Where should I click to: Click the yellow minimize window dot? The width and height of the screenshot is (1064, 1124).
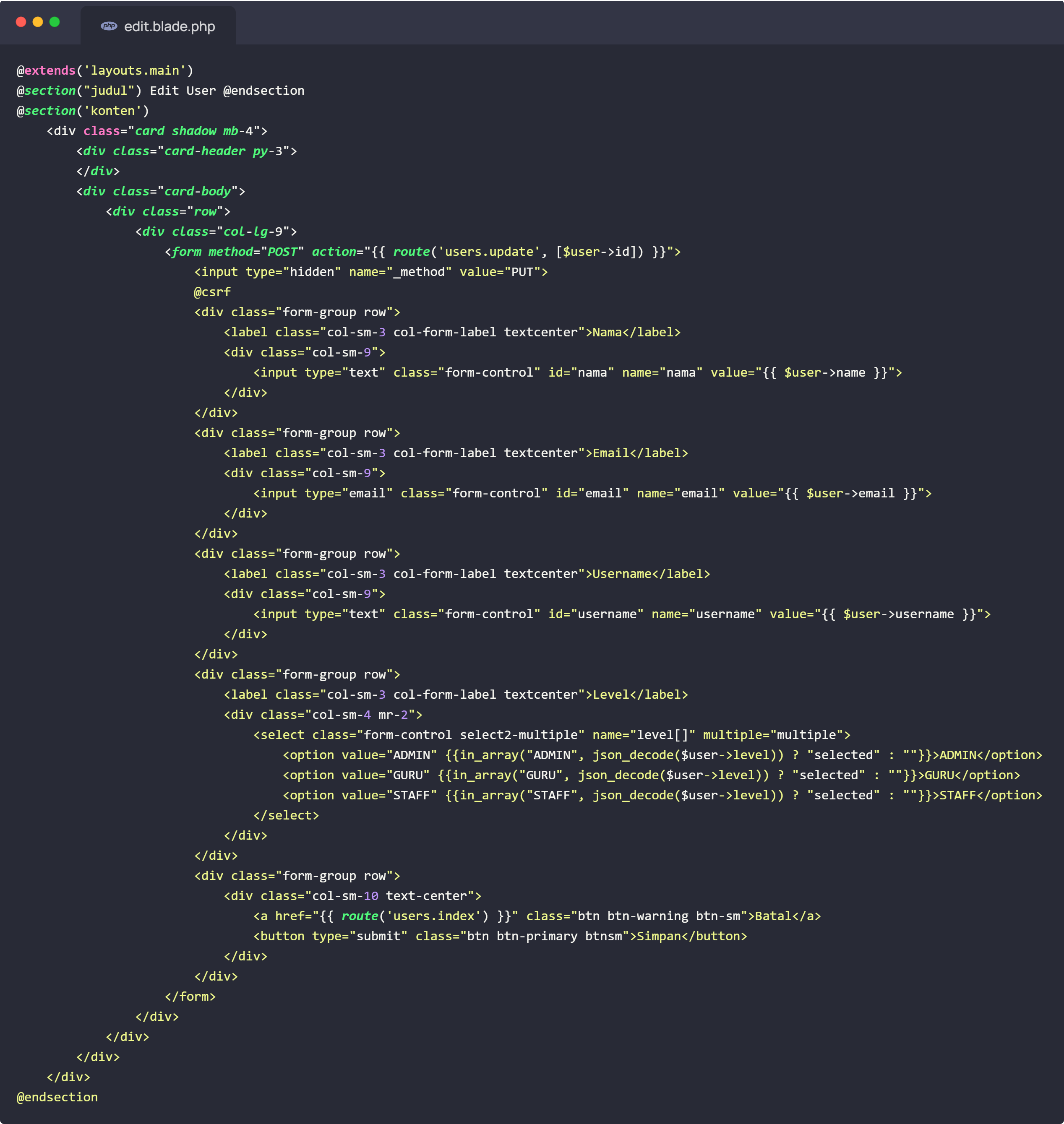pyautogui.click(x=38, y=21)
